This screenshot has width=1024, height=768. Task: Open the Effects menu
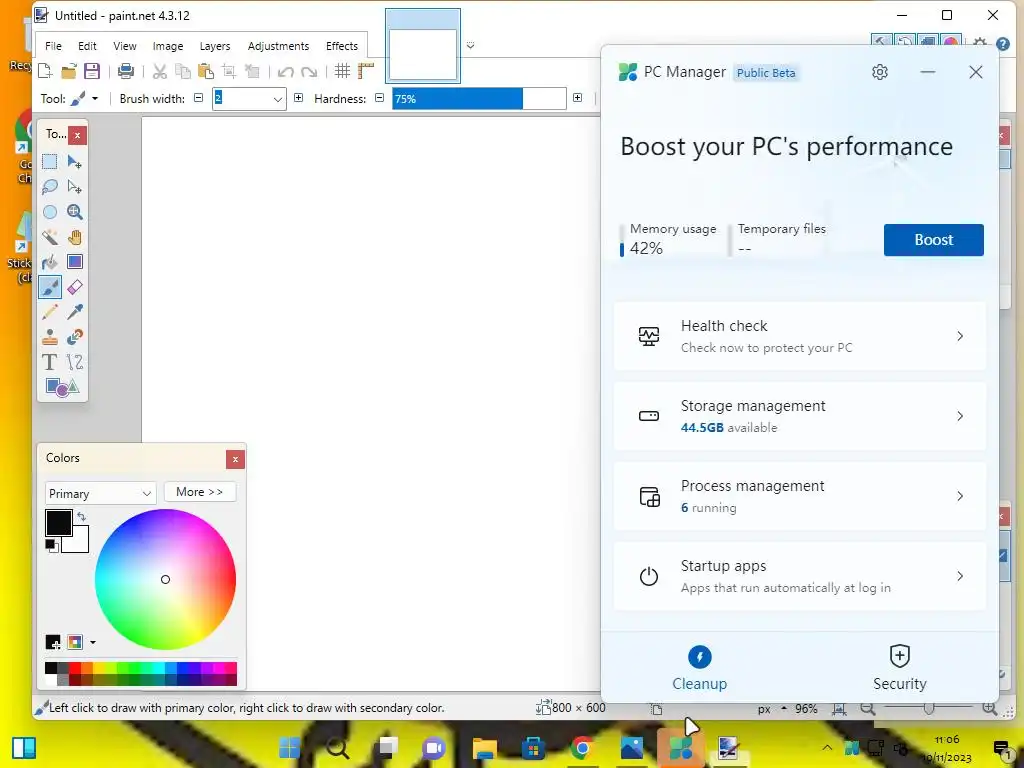342,46
